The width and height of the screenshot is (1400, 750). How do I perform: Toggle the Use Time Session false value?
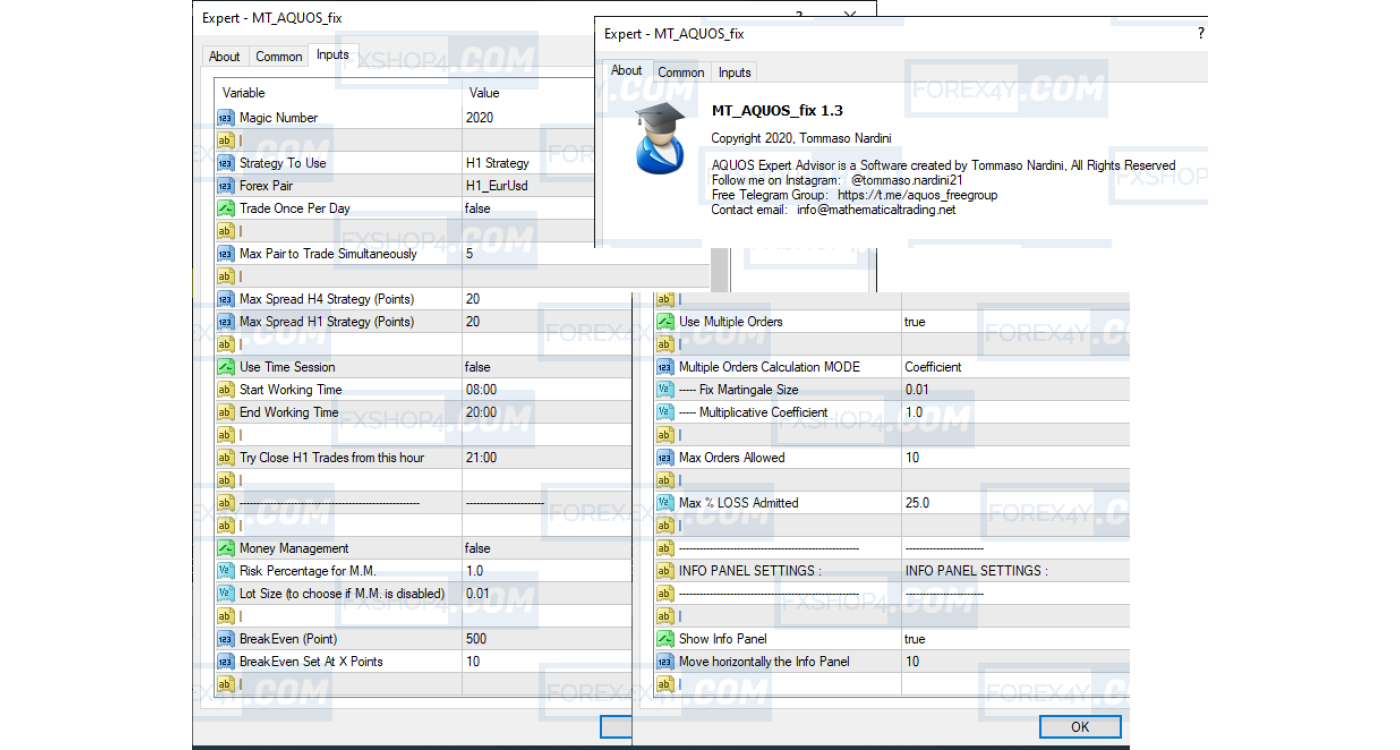(478, 367)
